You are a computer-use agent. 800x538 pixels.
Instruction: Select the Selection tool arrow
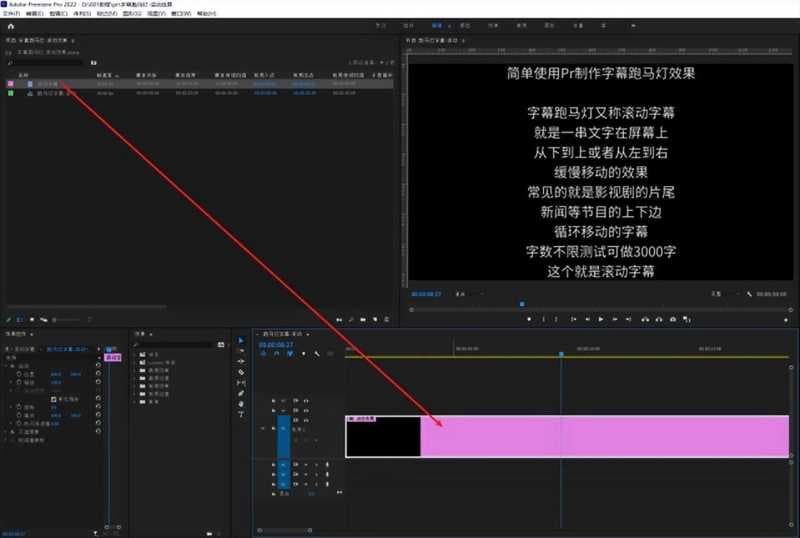click(241, 340)
